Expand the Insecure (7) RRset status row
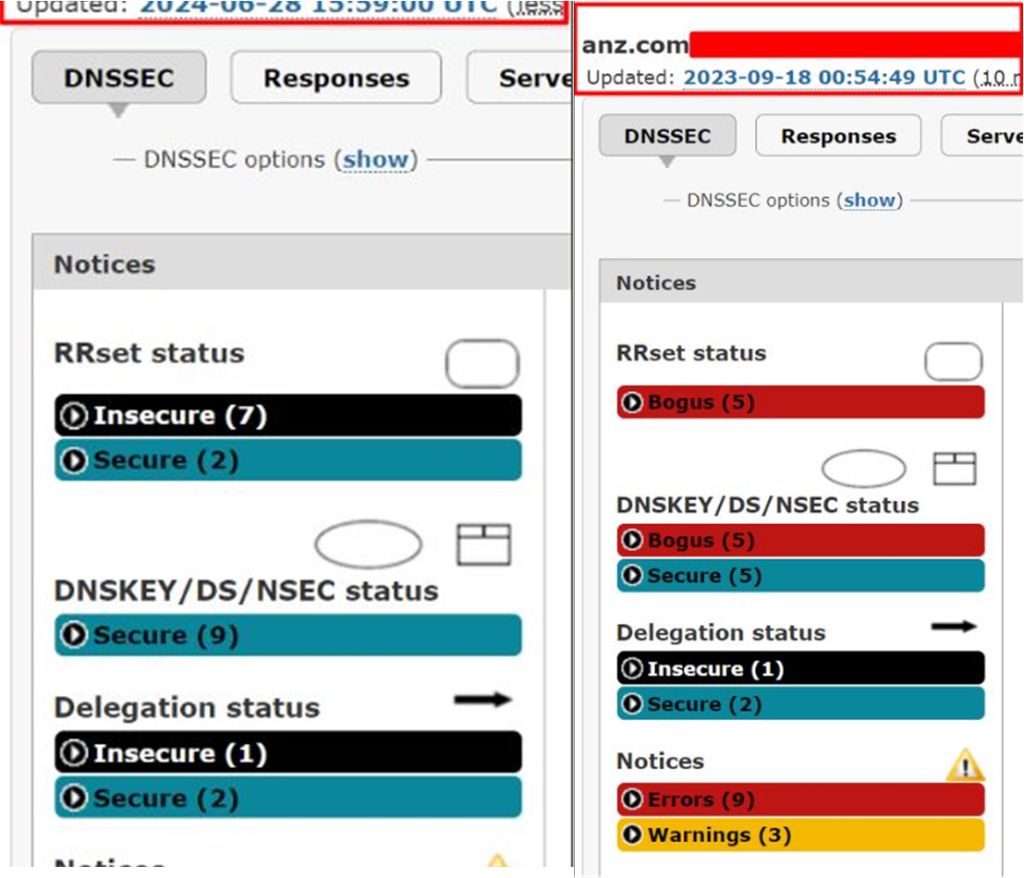The image size is (1024, 878). [x=74, y=416]
